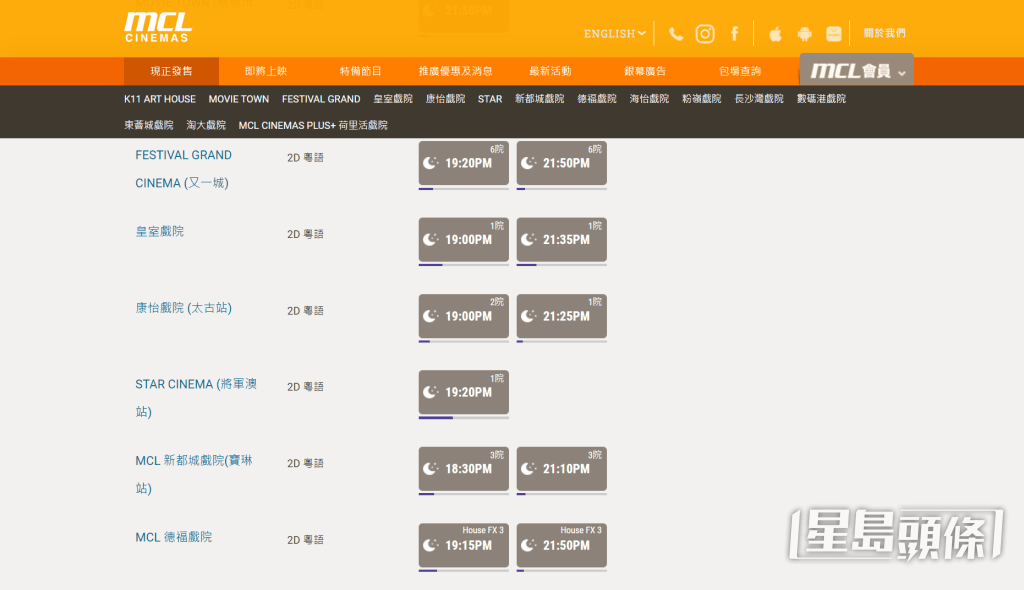Go to 海怡戲院 in cinema bar
The height and width of the screenshot is (590, 1024).
point(649,99)
